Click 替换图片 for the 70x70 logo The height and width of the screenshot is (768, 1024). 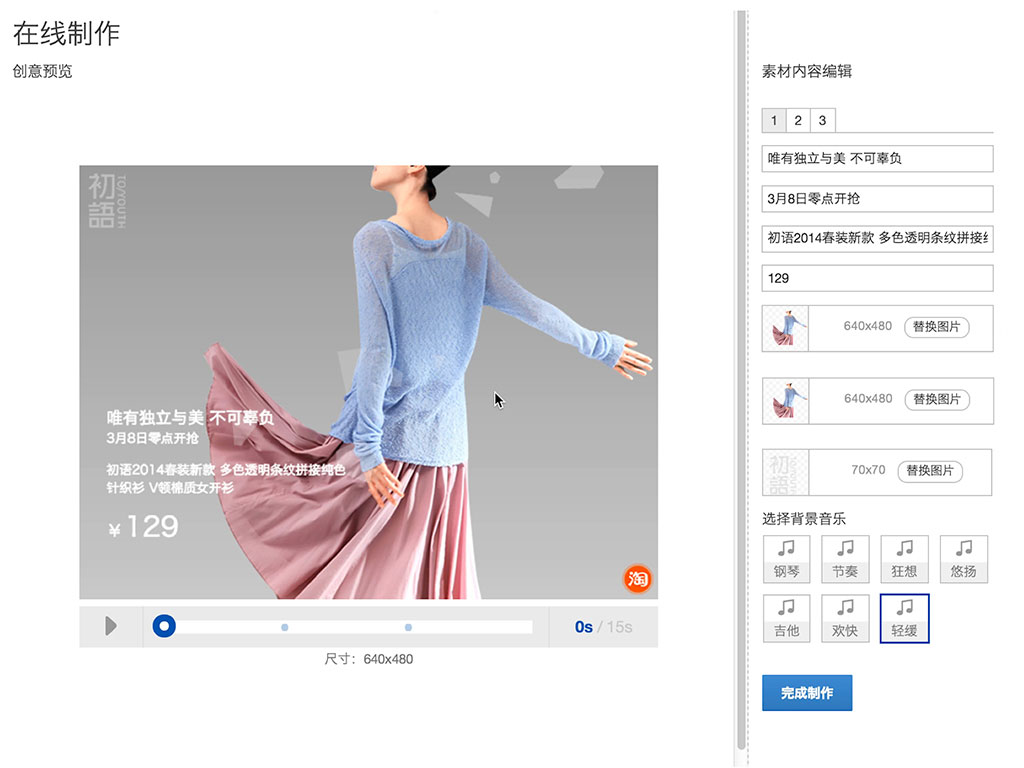point(930,471)
